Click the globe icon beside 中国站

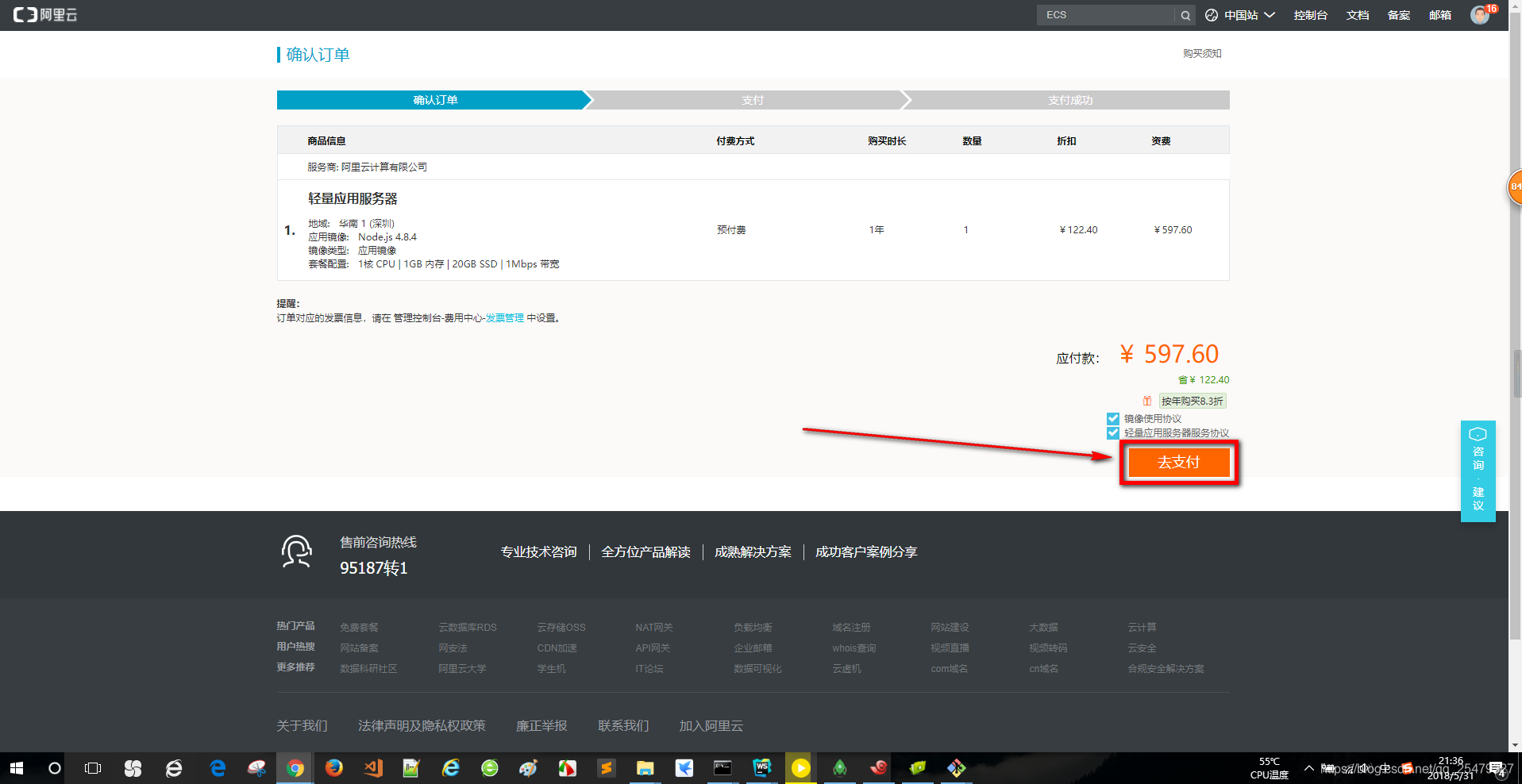click(1212, 15)
